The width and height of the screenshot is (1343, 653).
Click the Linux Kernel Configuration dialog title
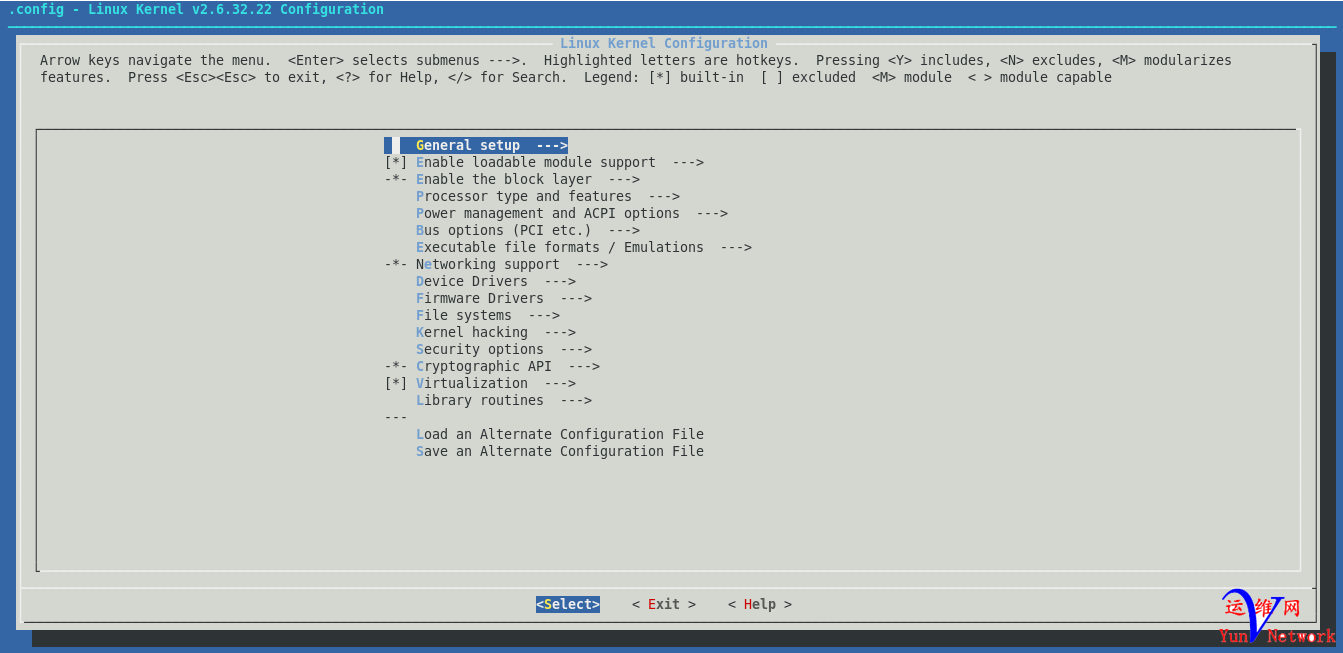tap(664, 43)
